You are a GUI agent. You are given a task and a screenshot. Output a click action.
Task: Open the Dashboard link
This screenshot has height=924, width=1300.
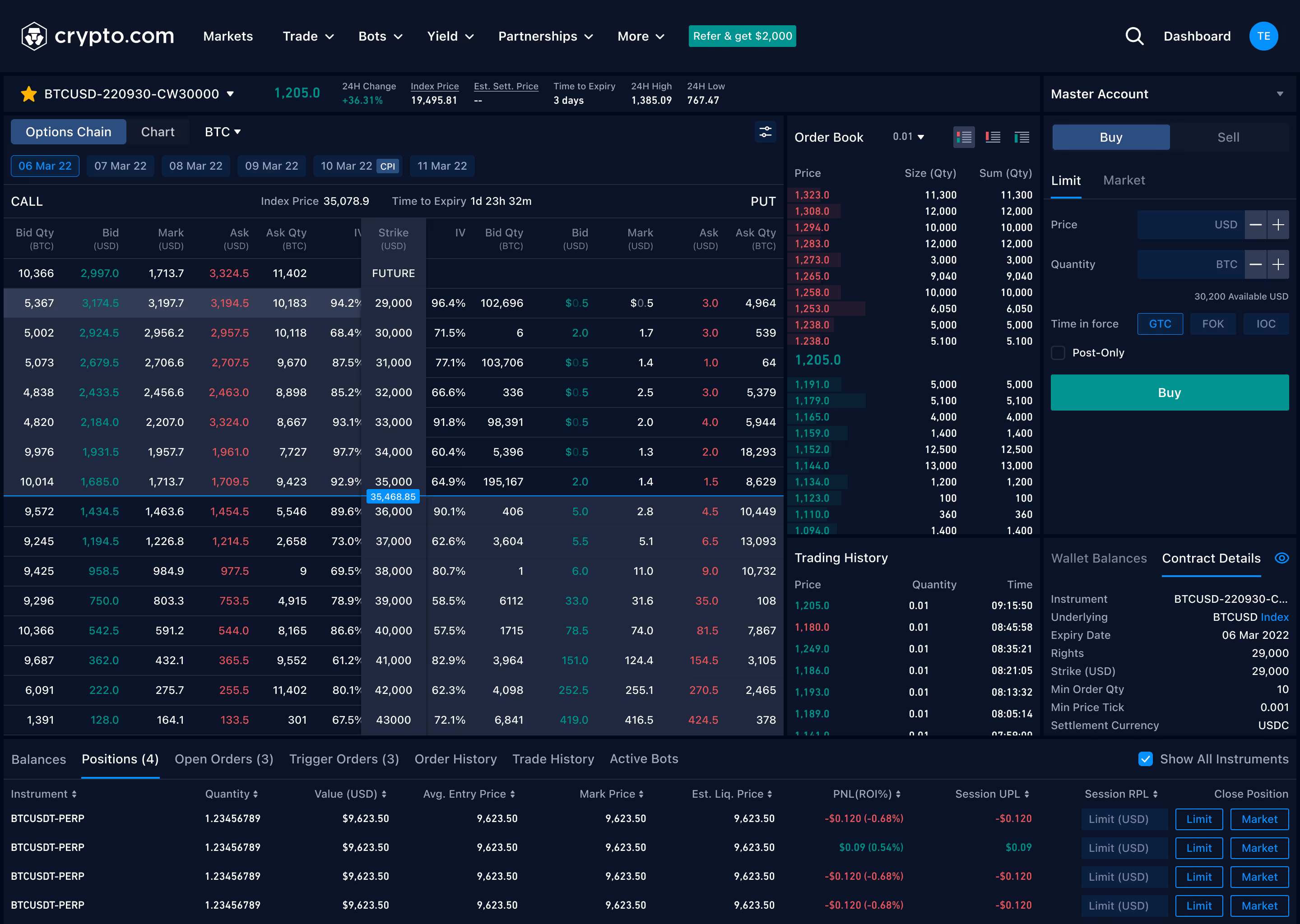(1197, 37)
